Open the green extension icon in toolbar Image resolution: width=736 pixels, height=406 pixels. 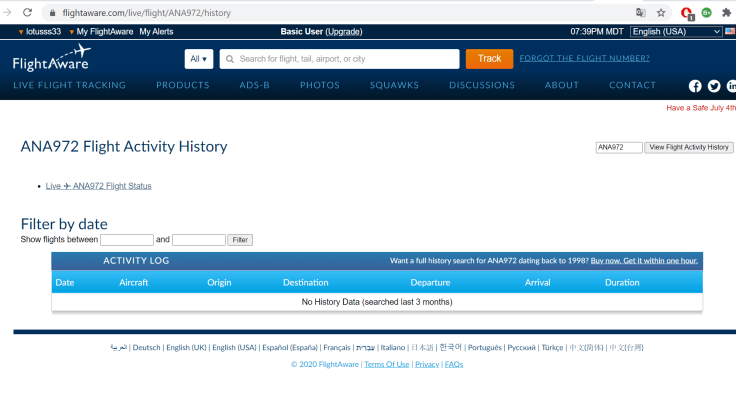pos(706,13)
